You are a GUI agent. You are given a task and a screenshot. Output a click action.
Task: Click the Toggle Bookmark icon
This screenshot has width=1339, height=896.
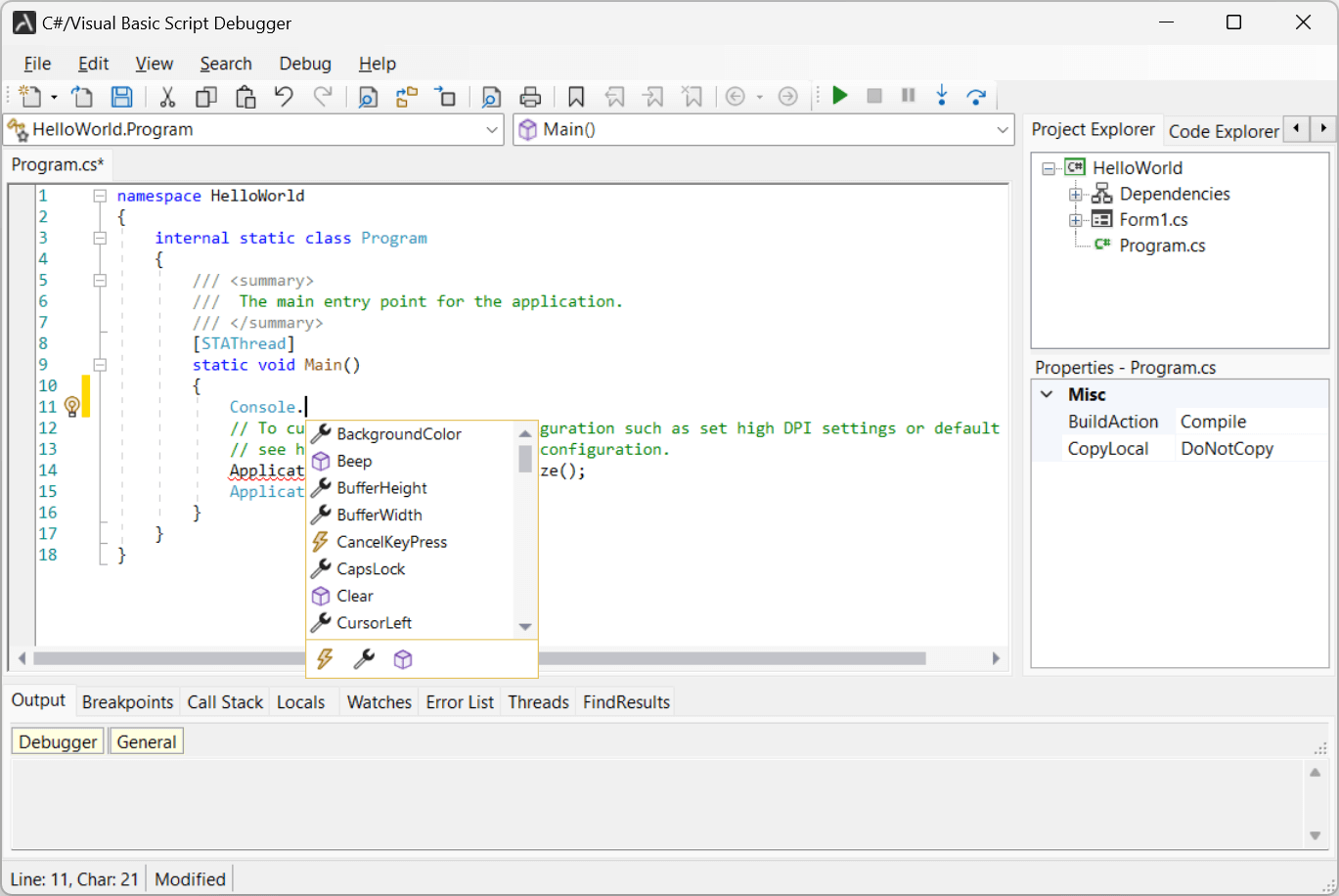point(575,95)
